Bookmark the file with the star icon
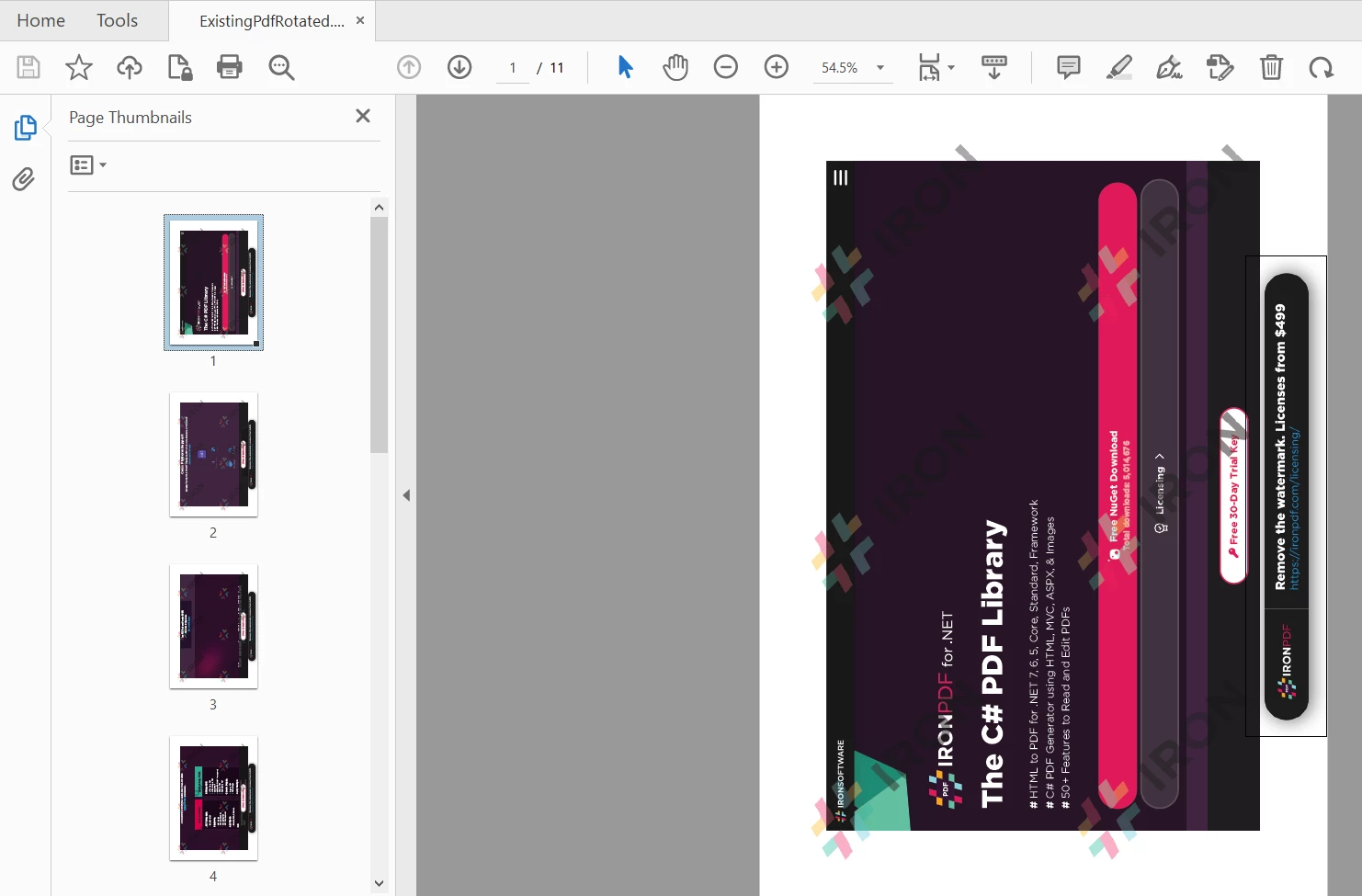 click(79, 67)
